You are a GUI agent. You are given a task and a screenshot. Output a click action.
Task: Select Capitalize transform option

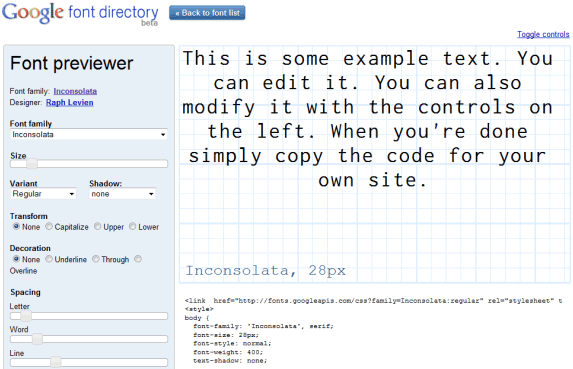[49, 227]
